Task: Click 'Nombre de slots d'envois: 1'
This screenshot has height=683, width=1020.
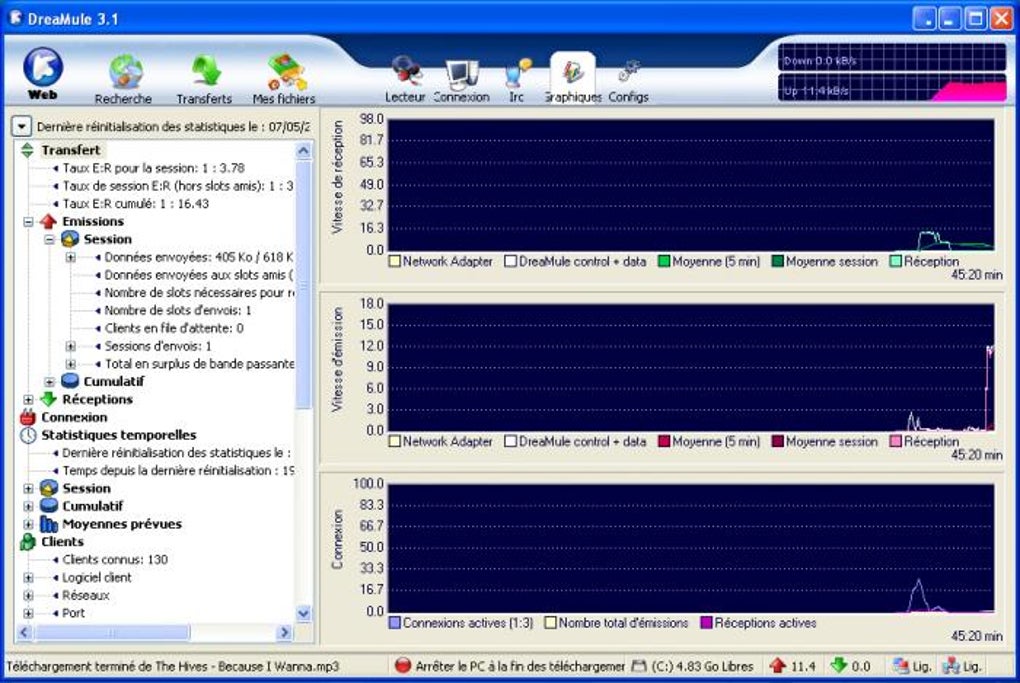Action: pos(178,311)
